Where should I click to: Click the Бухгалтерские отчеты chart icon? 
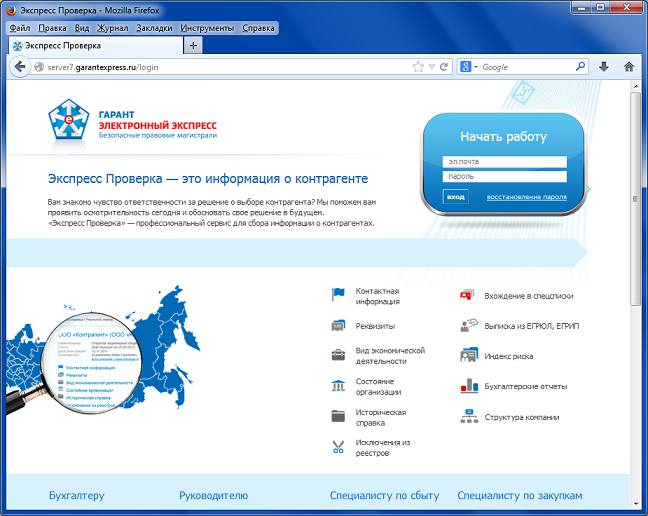[x=467, y=386]
